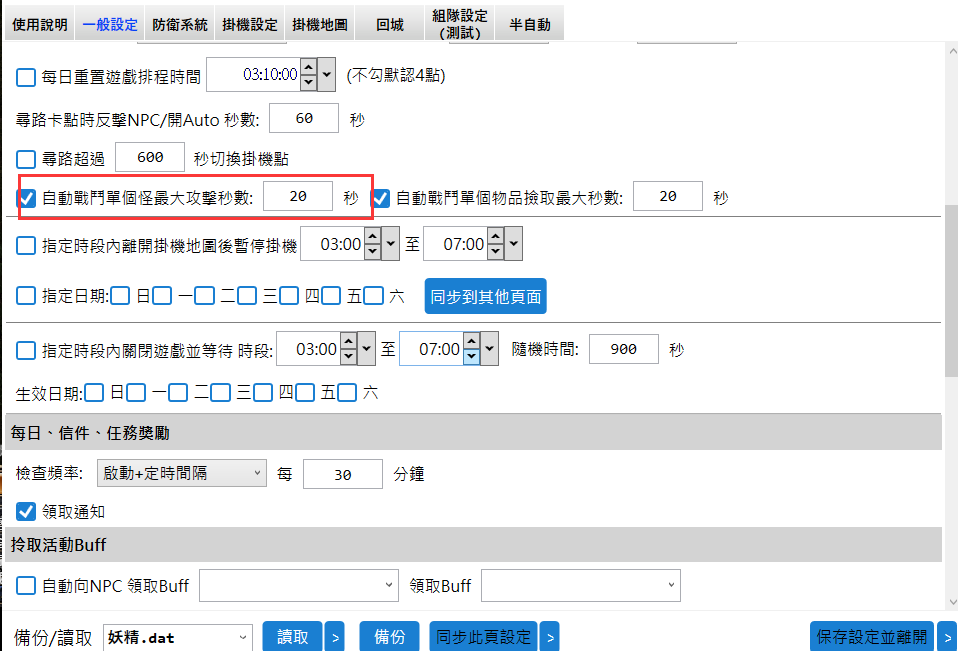Click the scrollbar down arrow
The image size is (958, 651).
click(951, 602)
